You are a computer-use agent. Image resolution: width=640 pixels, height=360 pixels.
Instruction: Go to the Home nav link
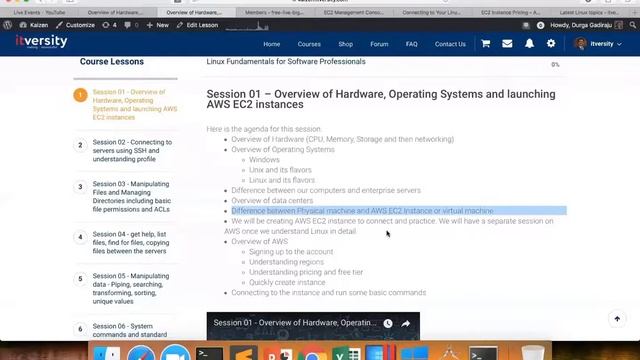[x=271, y=44]
